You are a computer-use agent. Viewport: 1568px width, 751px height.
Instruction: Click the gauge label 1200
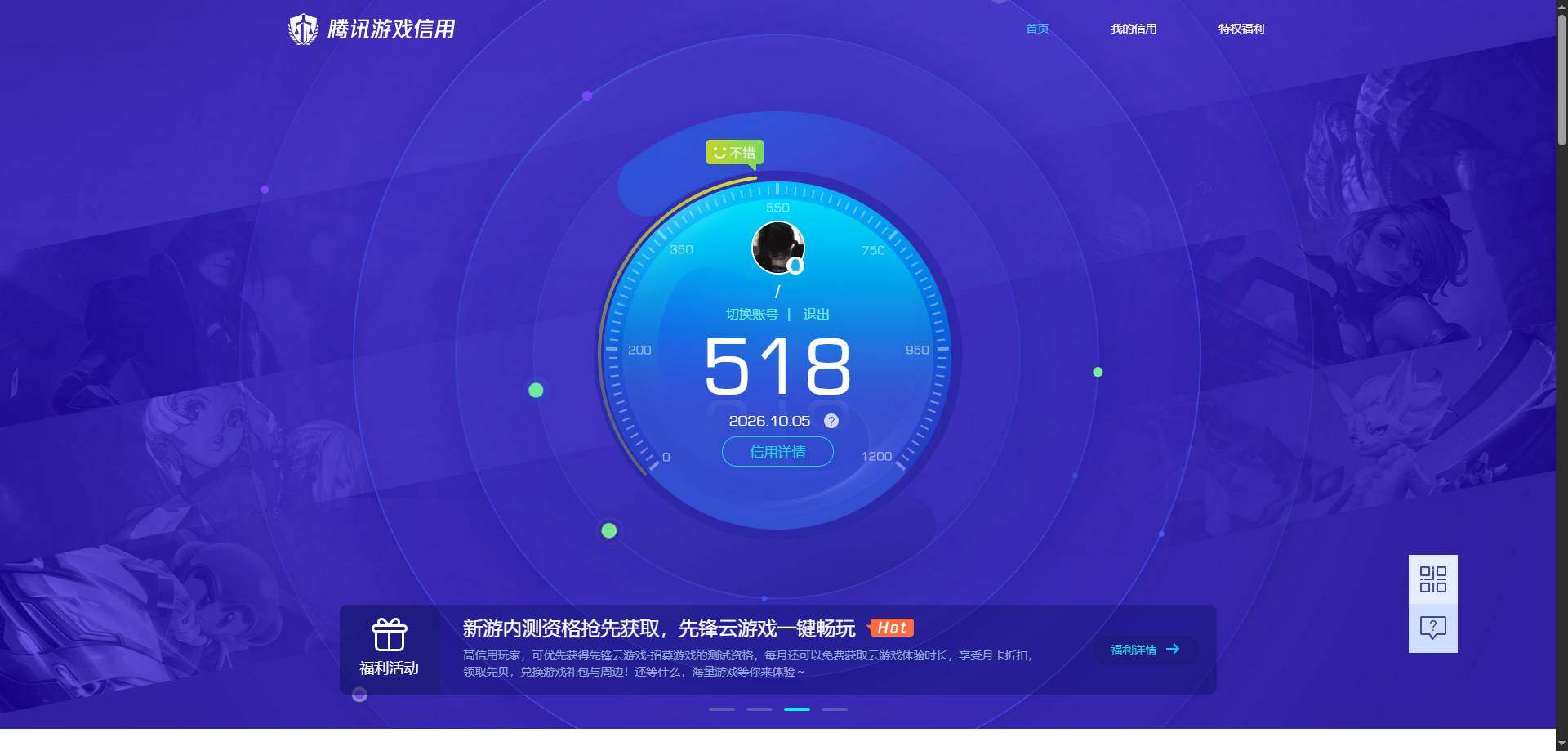pos(876,456)
